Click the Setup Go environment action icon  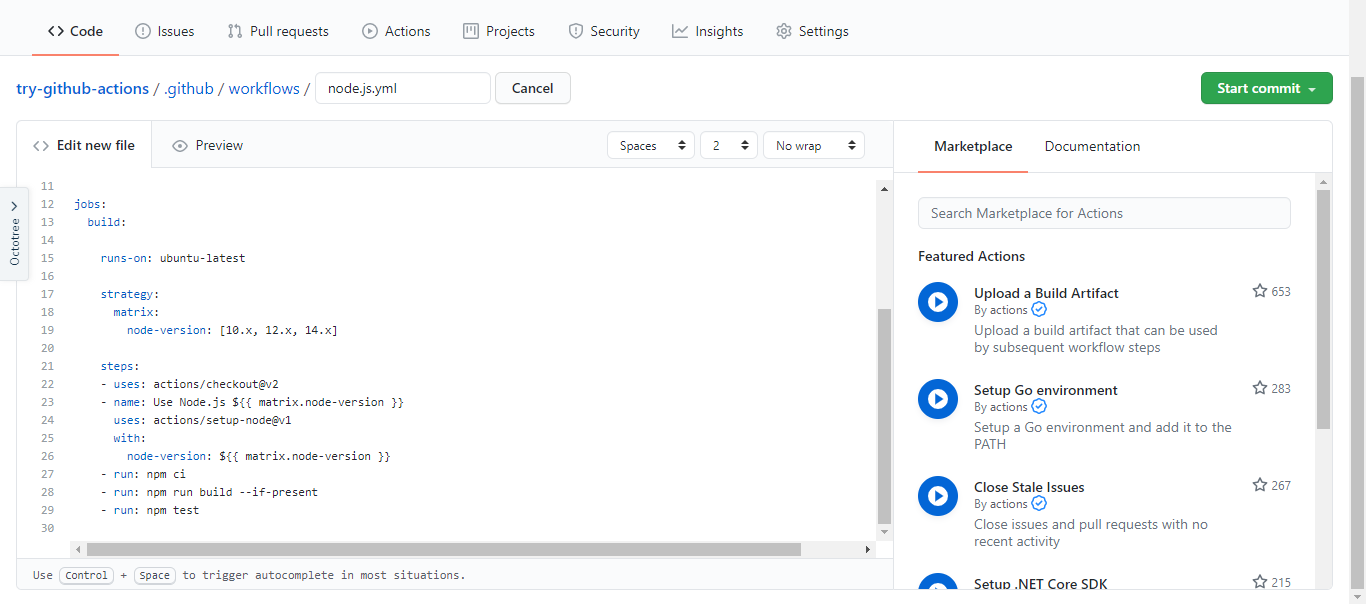click(x=938, y=399)
